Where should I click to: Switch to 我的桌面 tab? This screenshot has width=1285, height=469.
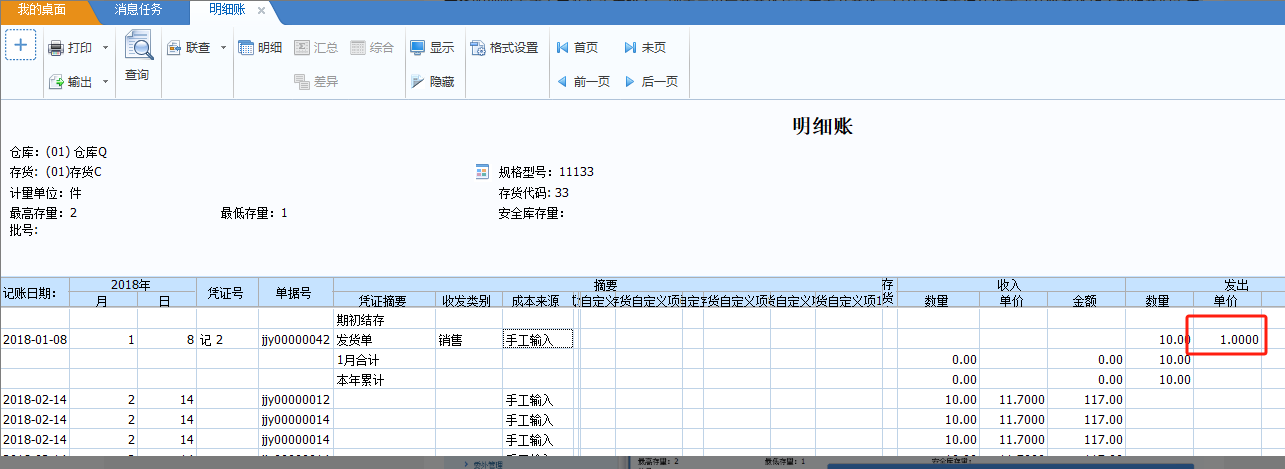(x=42, y=10)
